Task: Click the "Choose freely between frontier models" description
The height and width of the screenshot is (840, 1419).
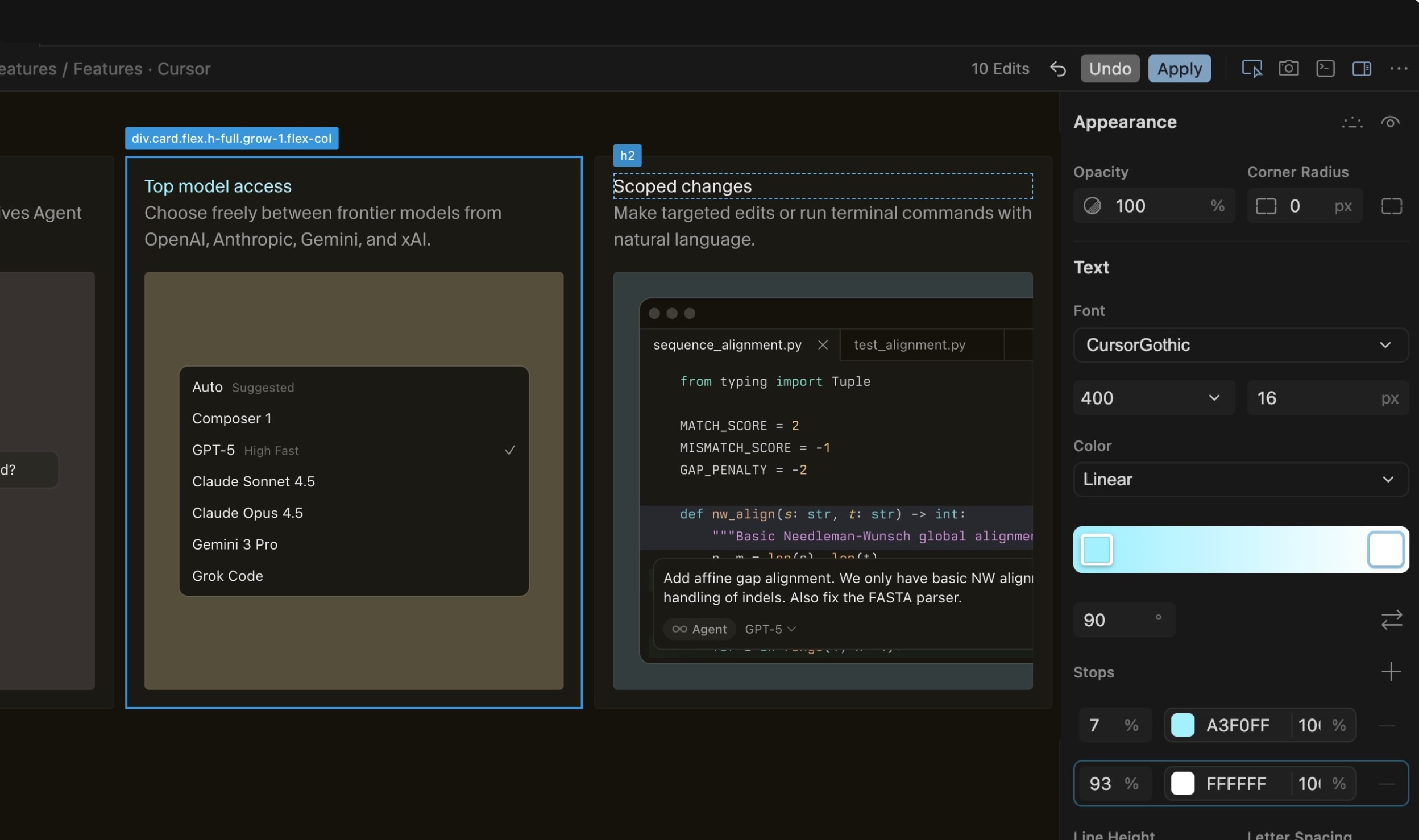Action: (323, 226)
